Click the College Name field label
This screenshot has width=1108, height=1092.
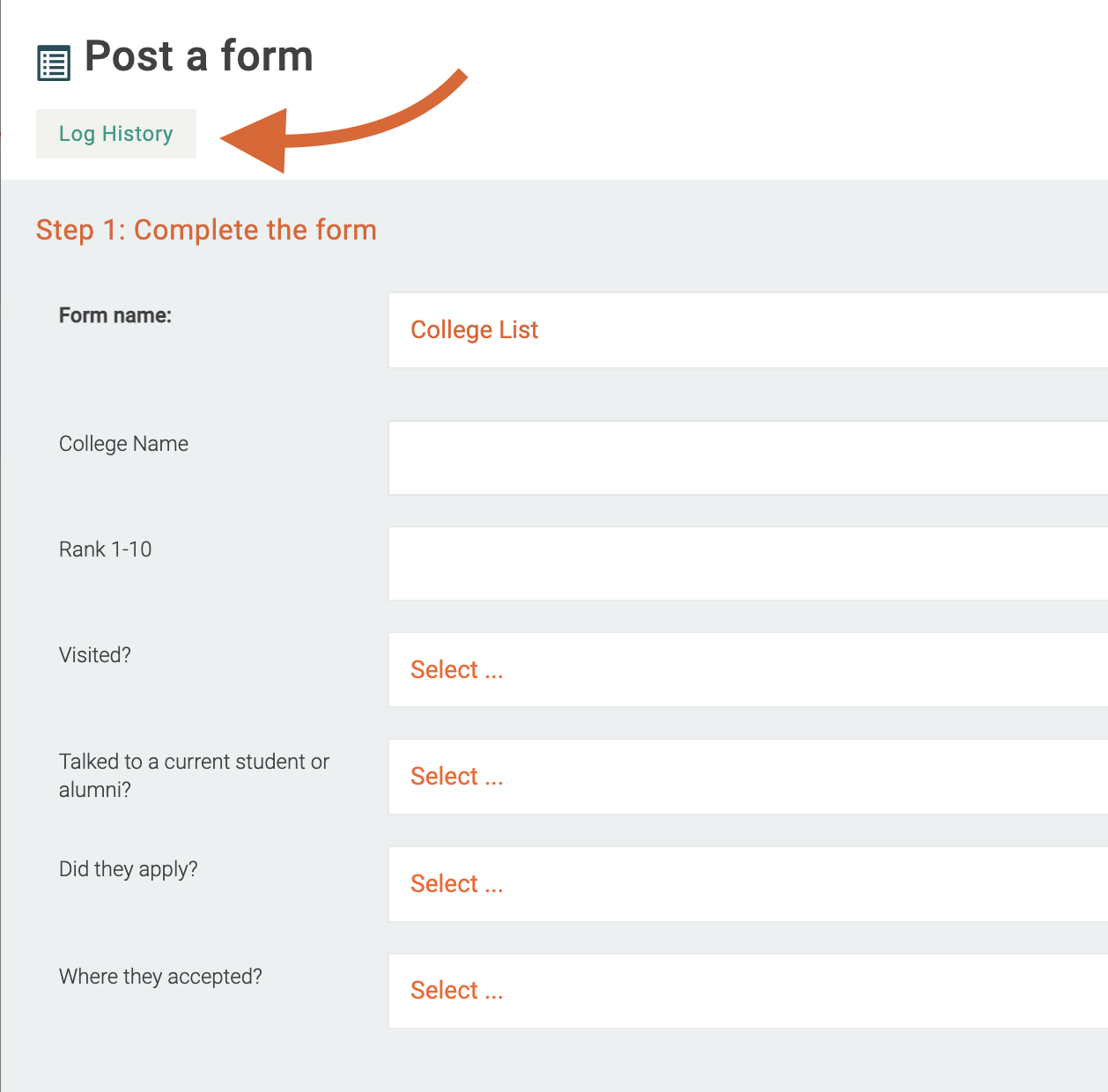coord(123,444)
